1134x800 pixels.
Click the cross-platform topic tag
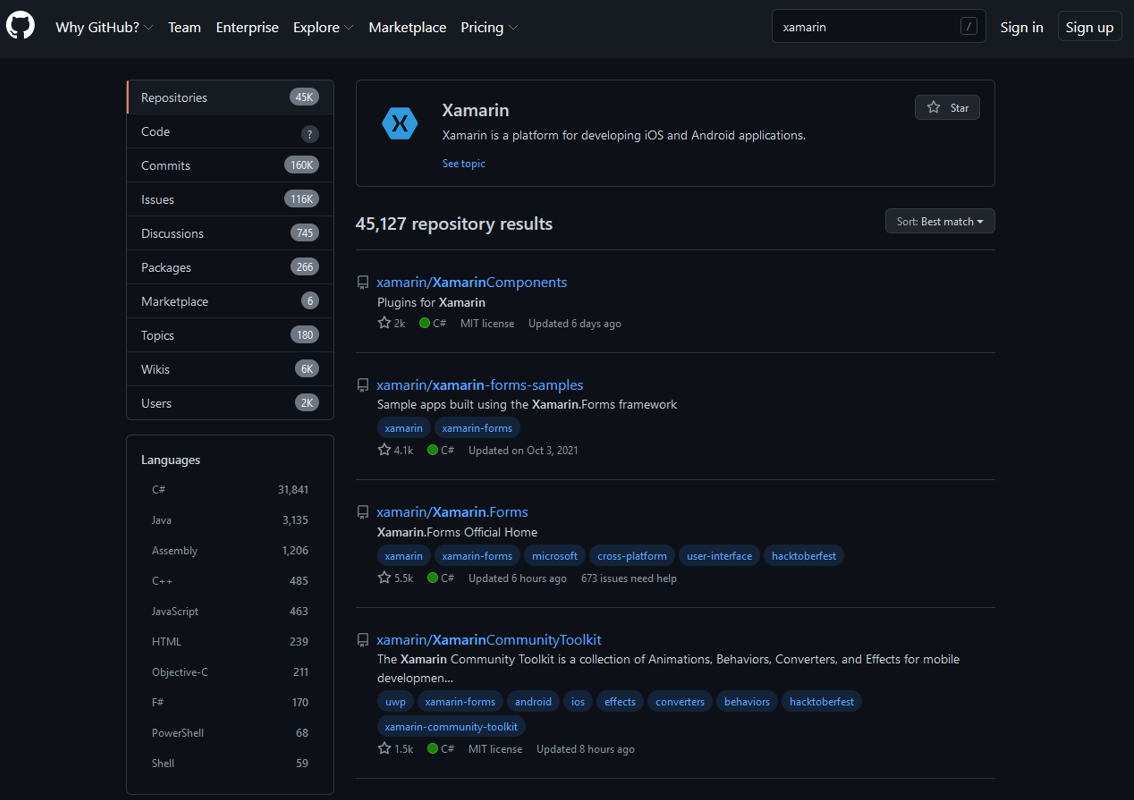coord(632,556)
